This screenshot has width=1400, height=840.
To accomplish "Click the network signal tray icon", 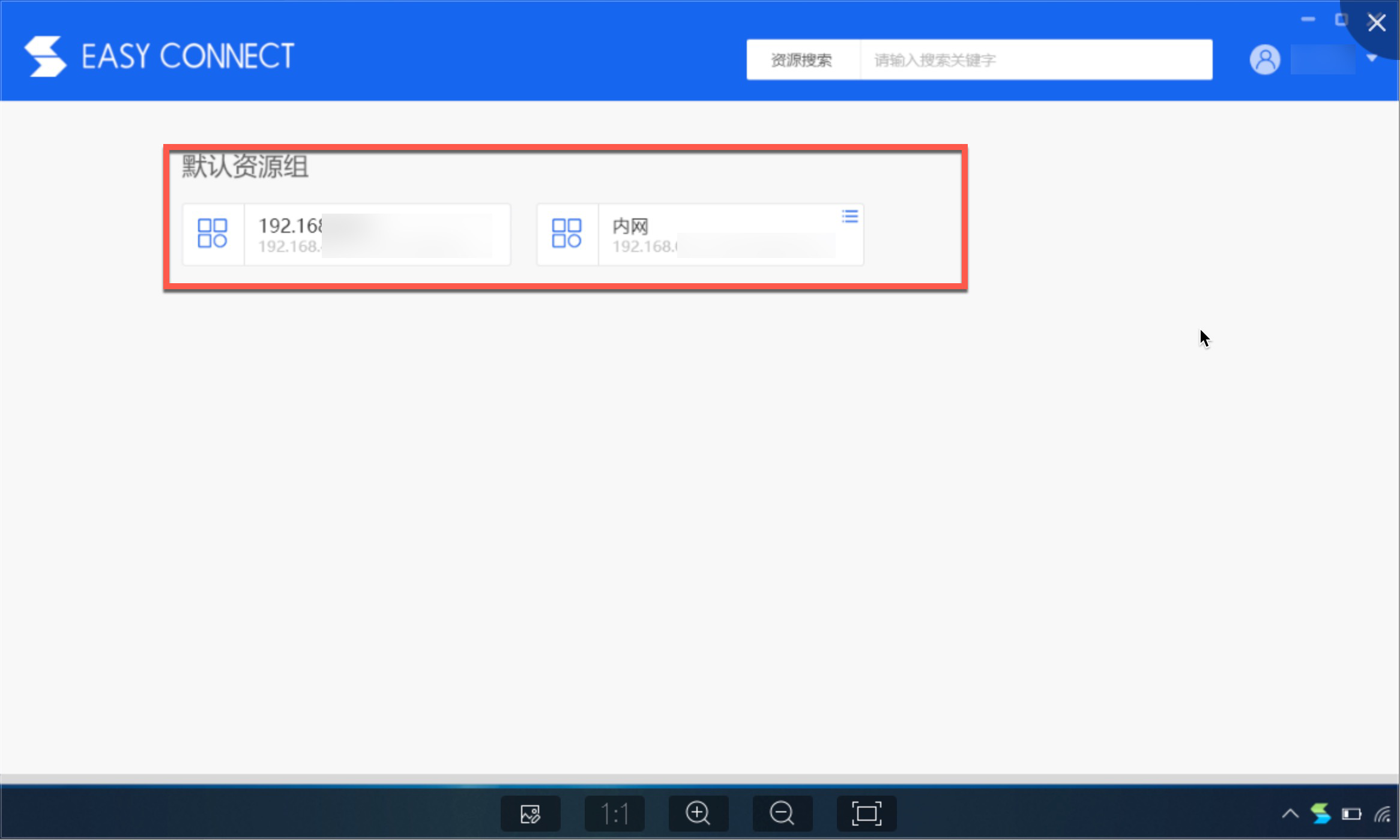I will coord(1383,814).
